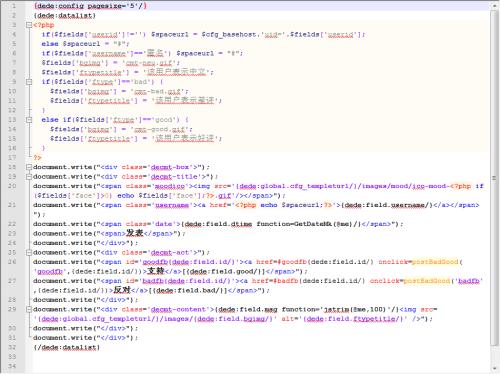500x374 pixels.
Task: Click line number 33 in the margin
Action: (x=12, y=357)
